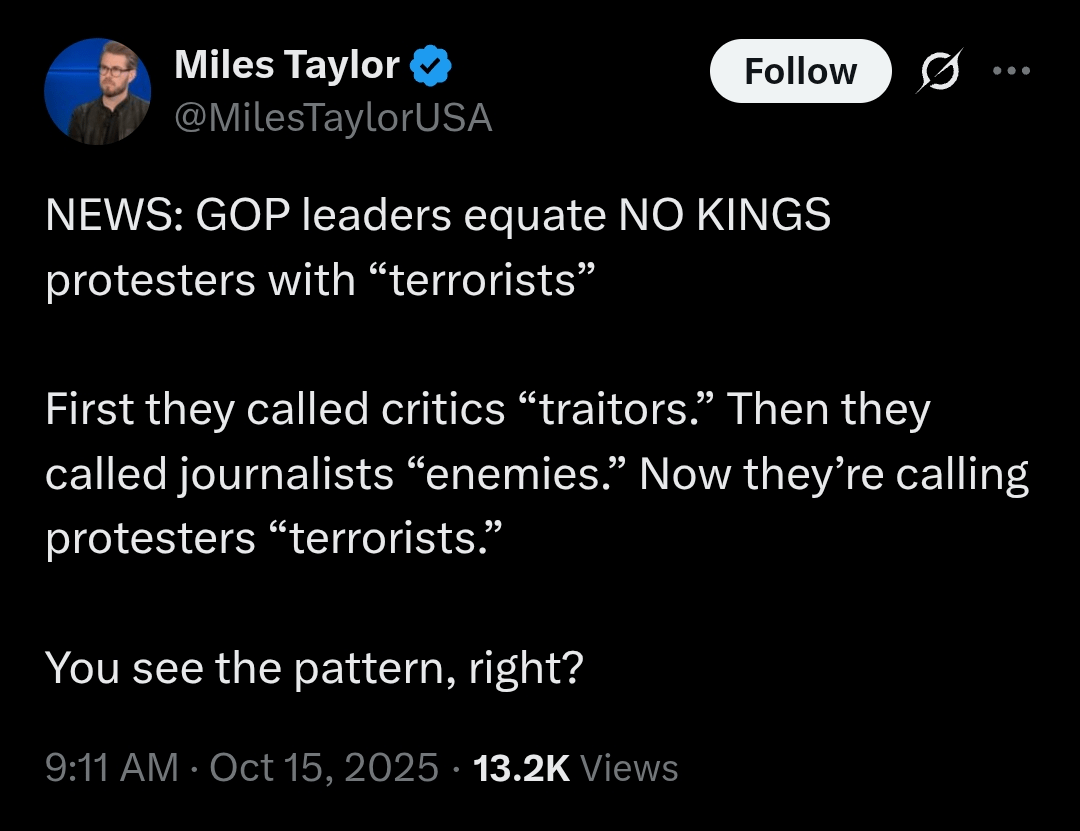The height and width of the screenshot is (831, 1080).
Task: Open Miles Taylor's profile picture
Action: [97, 91]
